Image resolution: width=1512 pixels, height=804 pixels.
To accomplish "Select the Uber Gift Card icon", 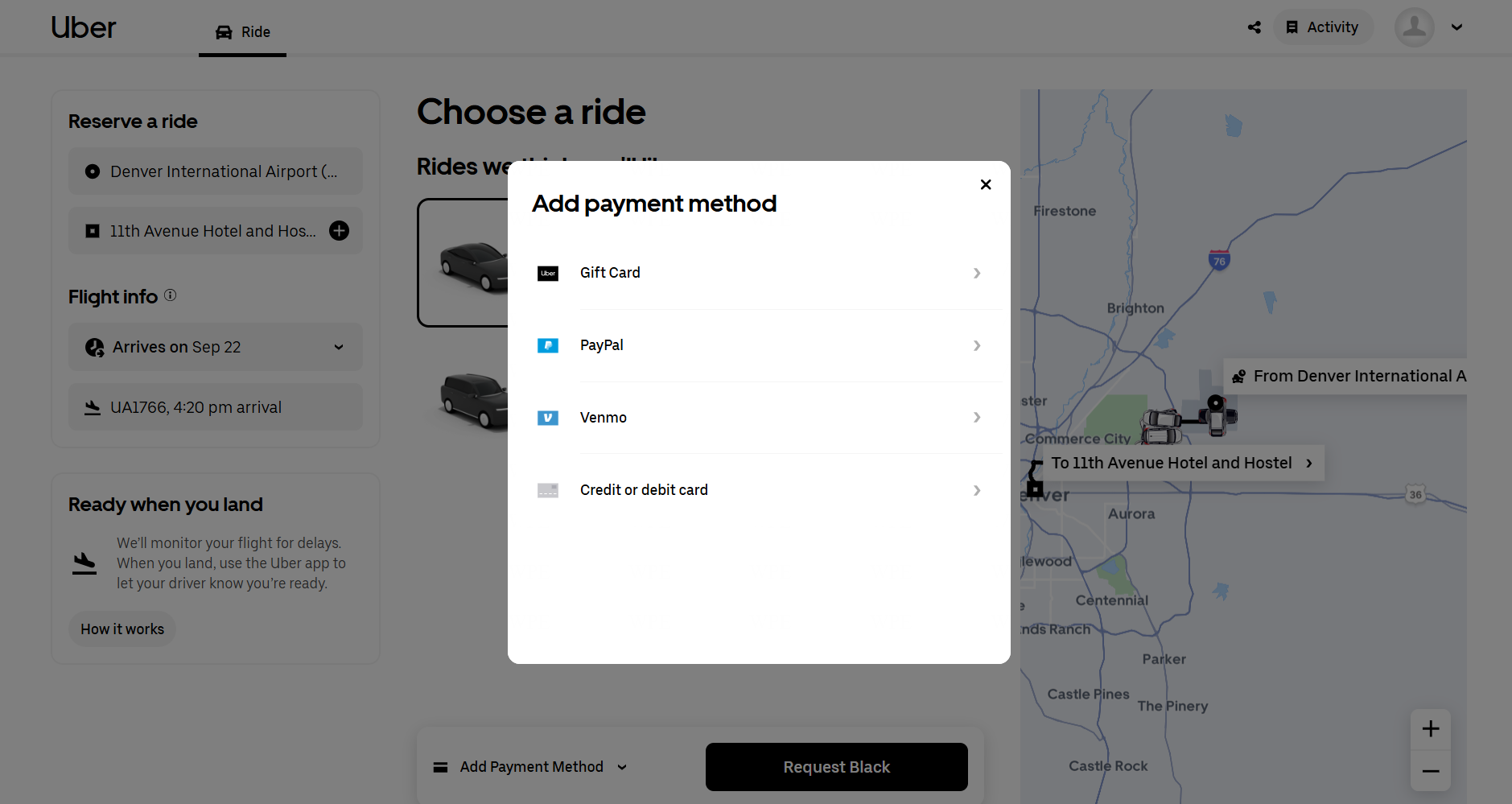I will coord(548,274).
